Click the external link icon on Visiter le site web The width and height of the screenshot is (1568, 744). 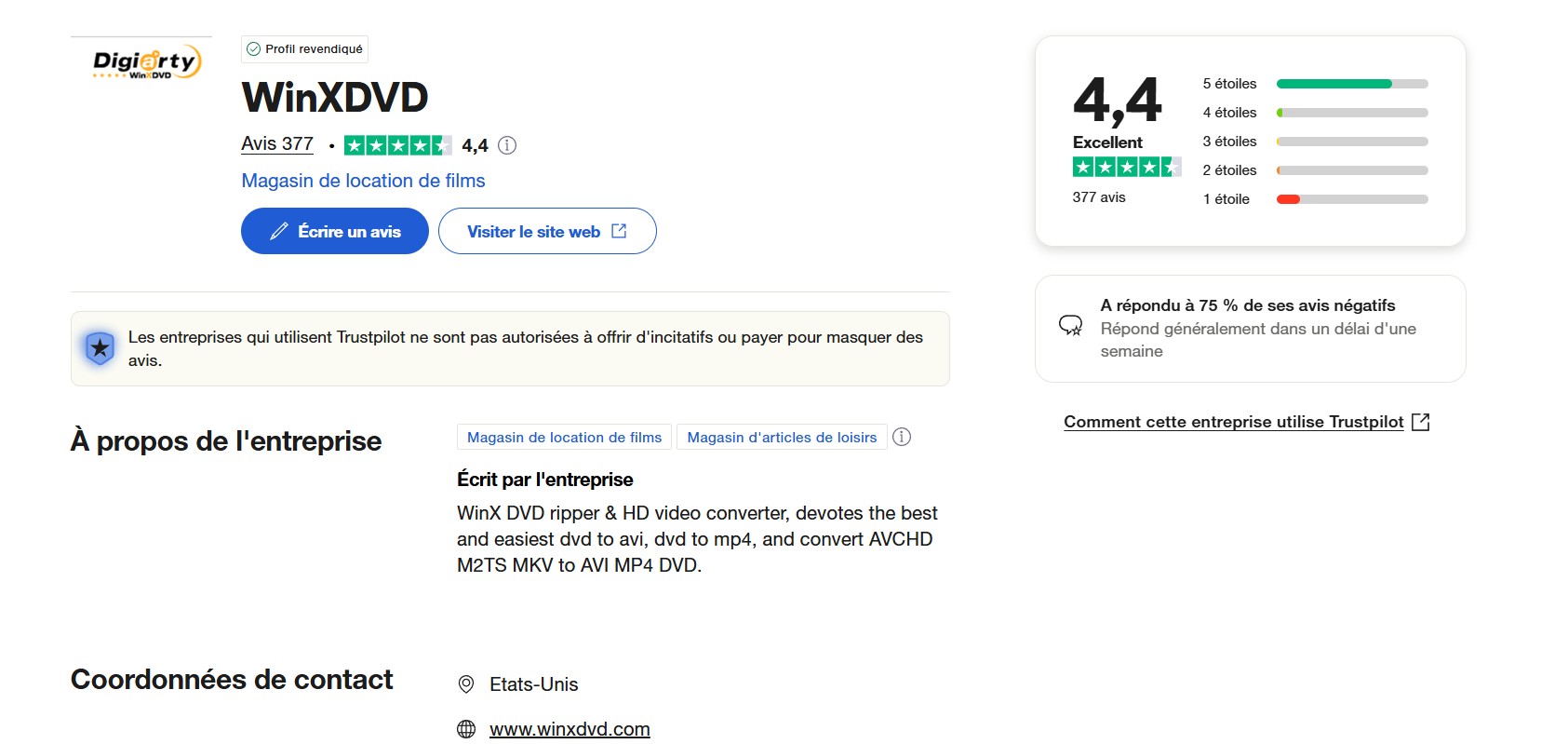(x=619, y=231)
